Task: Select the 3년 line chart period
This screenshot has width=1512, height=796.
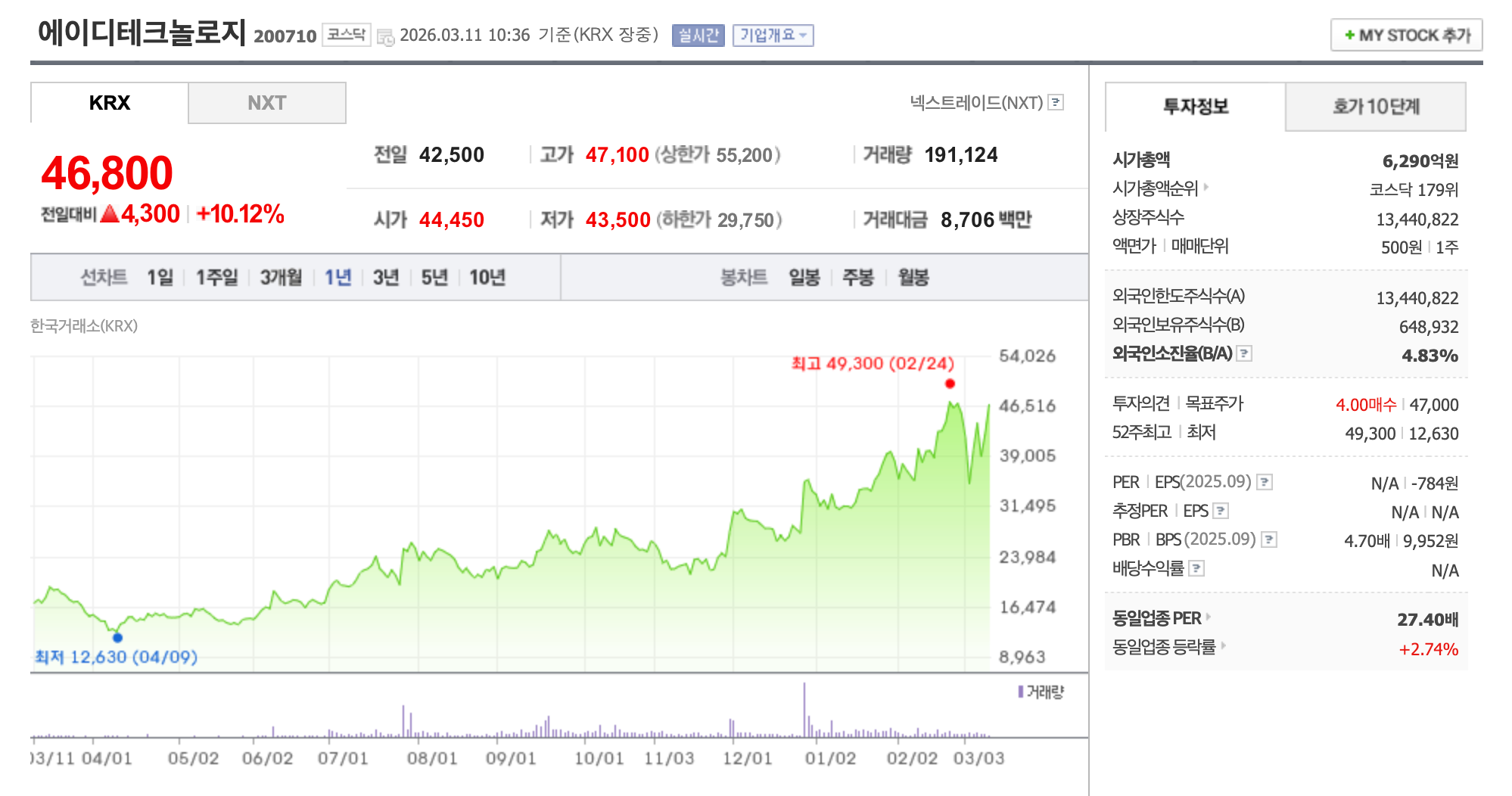Action: 386,278
